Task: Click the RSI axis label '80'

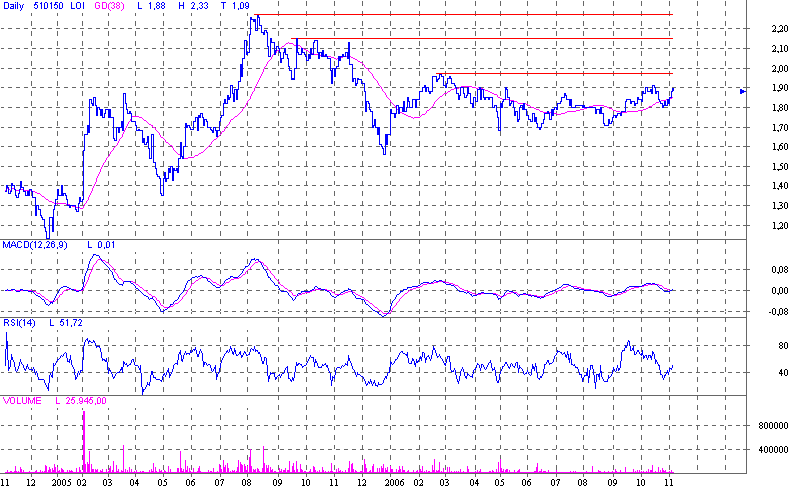Action: click(783, 346)
